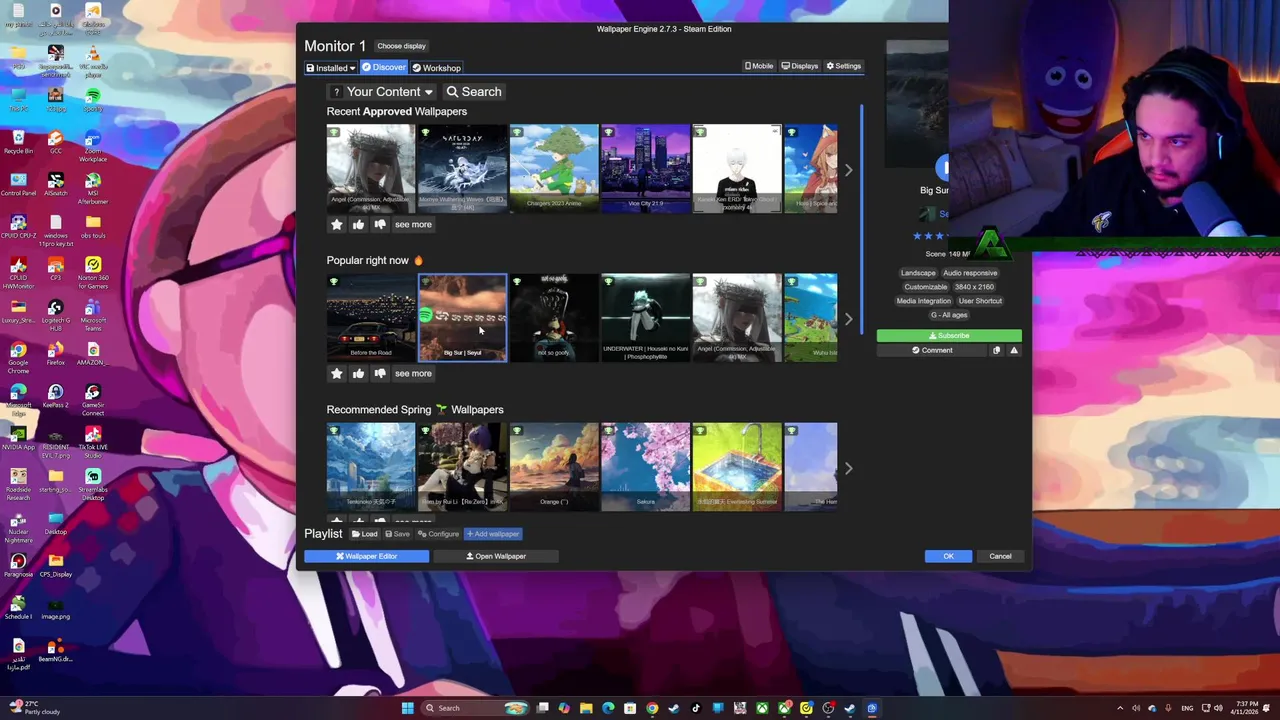Select the UNDERWATER Houseki no Kuni wallpaper
Image resolution: width=1280 pixels, height=720 pixels.
tap(645, 317)
